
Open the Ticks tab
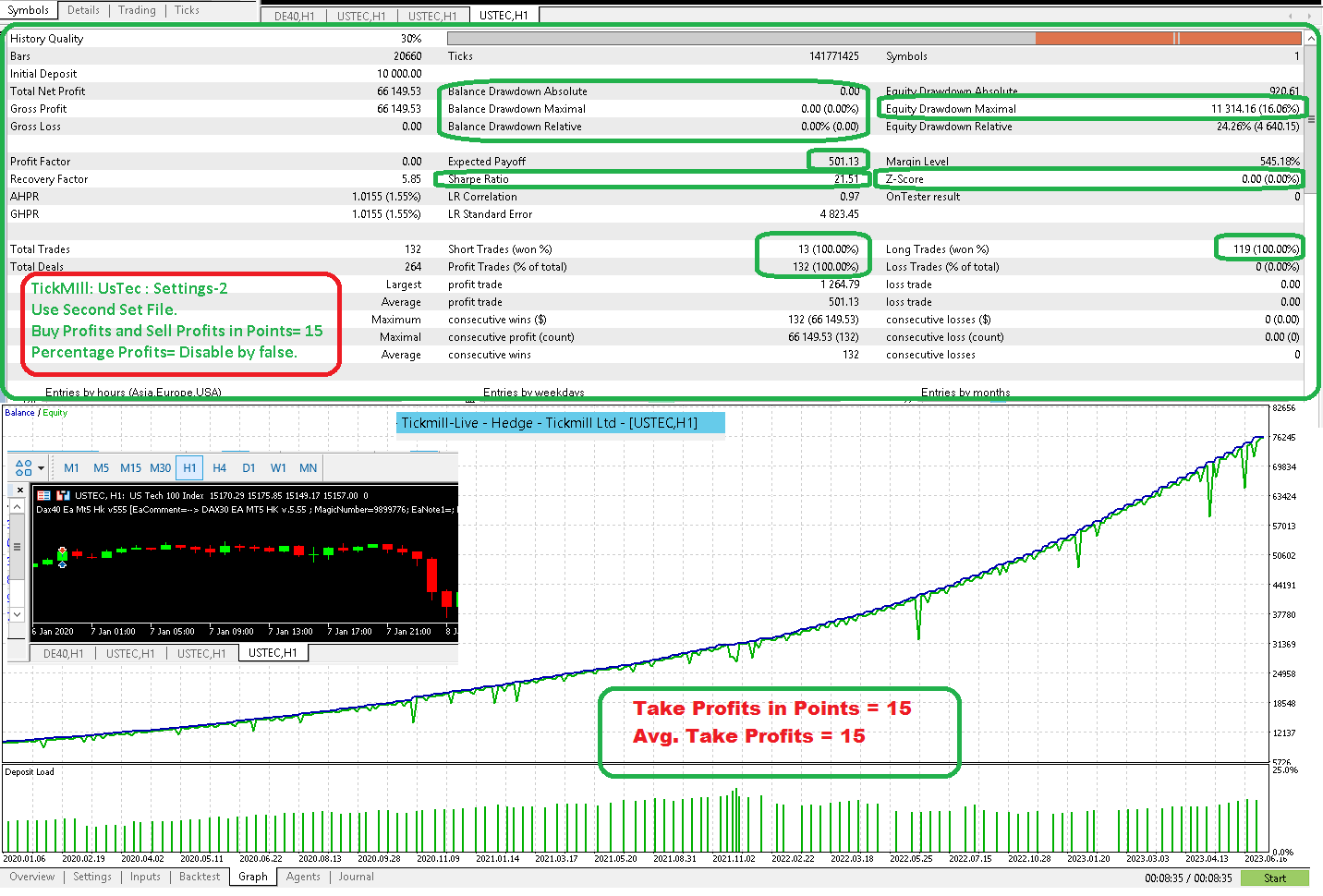tap(188, 10)
